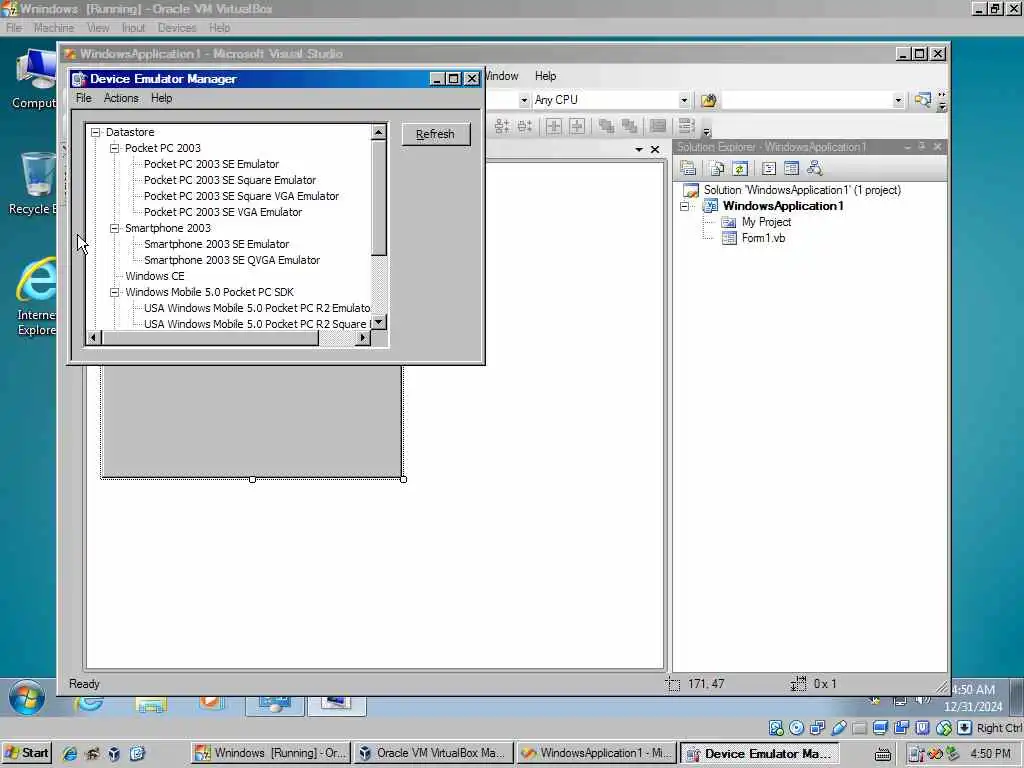Click the Send to Back layout icon
Viewport: 1024px width, 768px height.
(630, 126)
